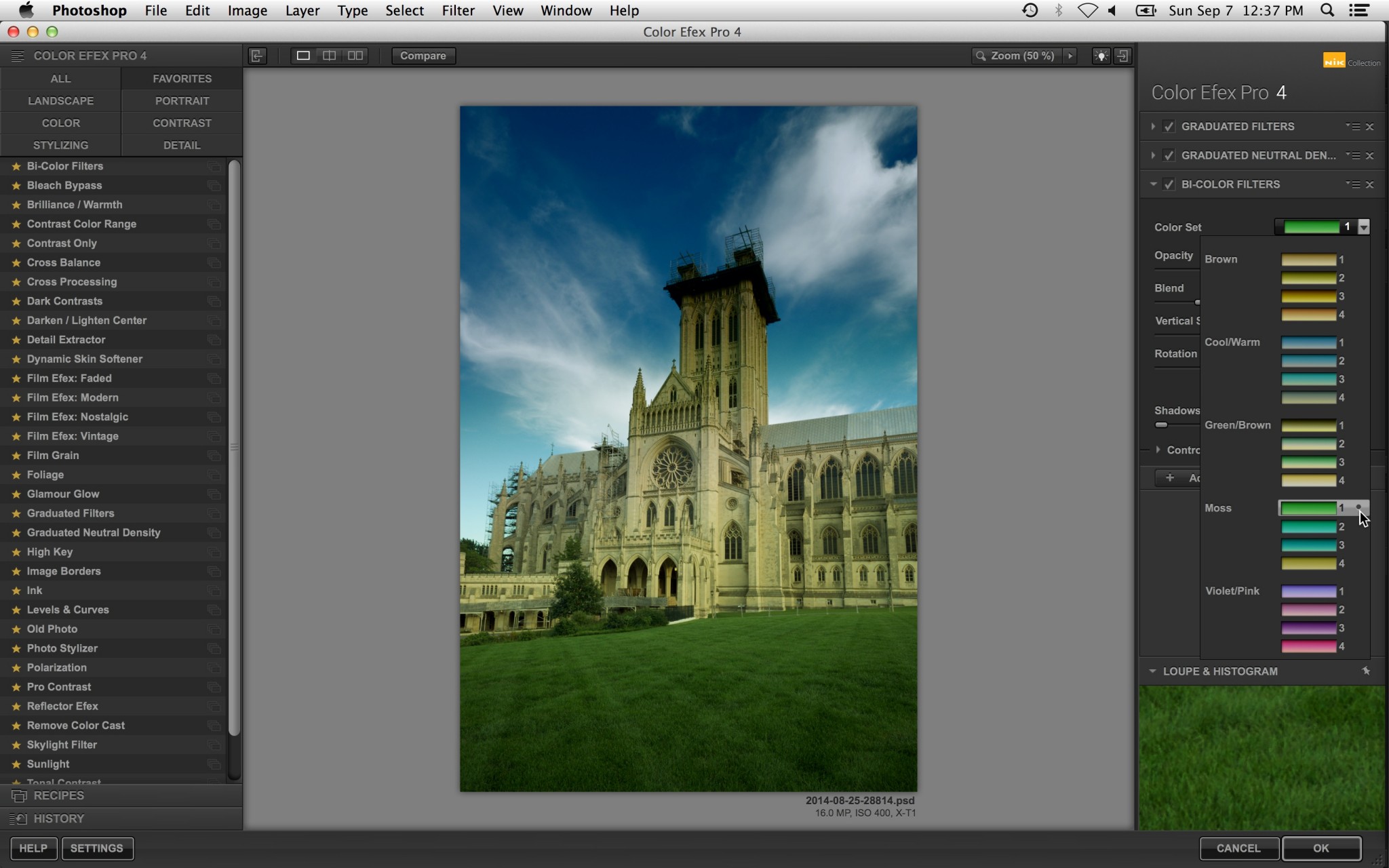This screenshot has width=1389, height=868.
Task: Open presets icon for Bi-Color Filters row
Action: 214,166
